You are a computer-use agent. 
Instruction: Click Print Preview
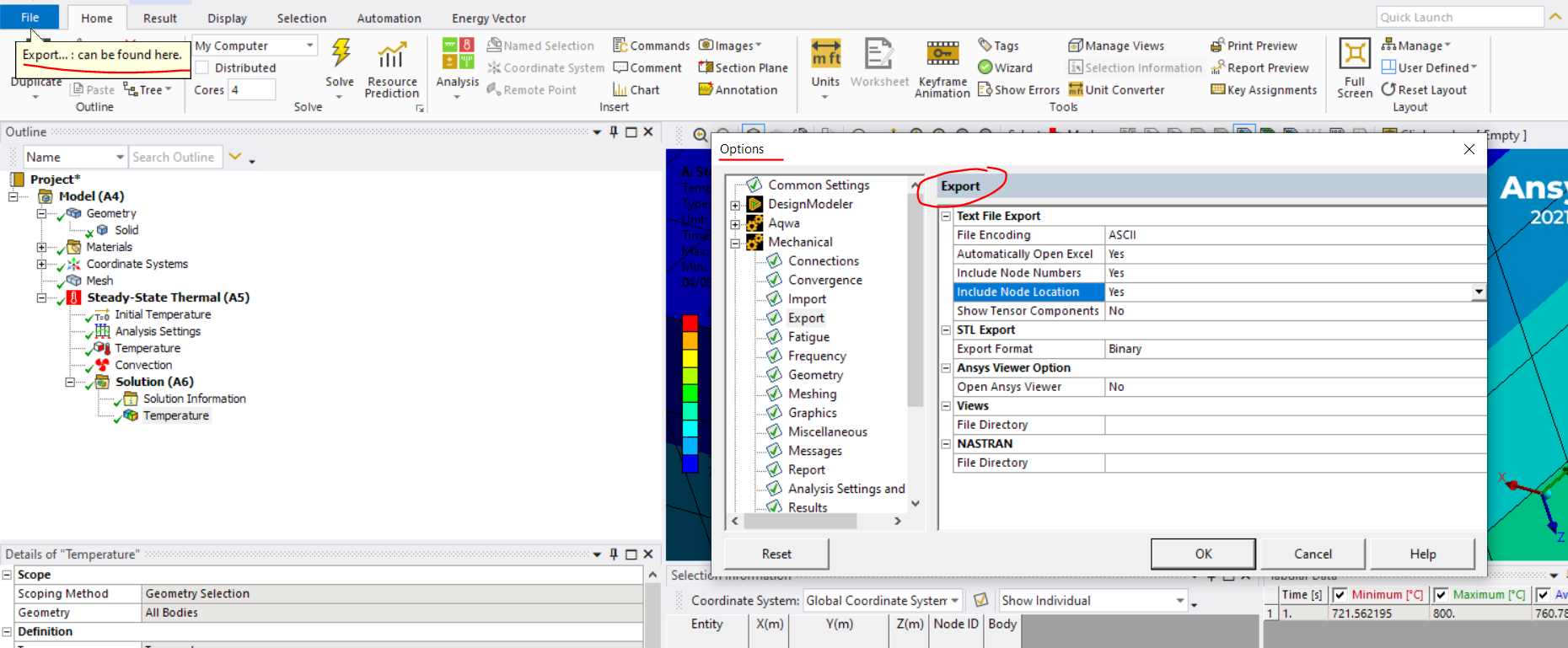click(x=1254, y=46)
